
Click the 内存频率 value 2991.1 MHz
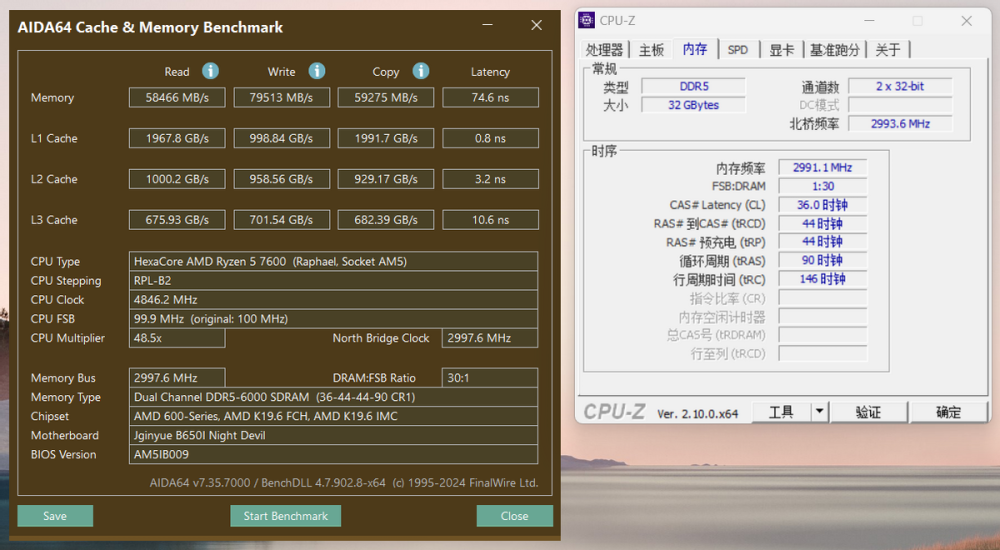(823, 168)
